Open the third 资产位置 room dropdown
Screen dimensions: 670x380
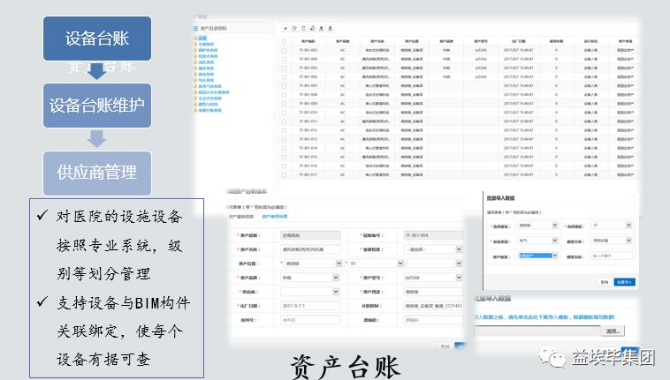point(435,263)
